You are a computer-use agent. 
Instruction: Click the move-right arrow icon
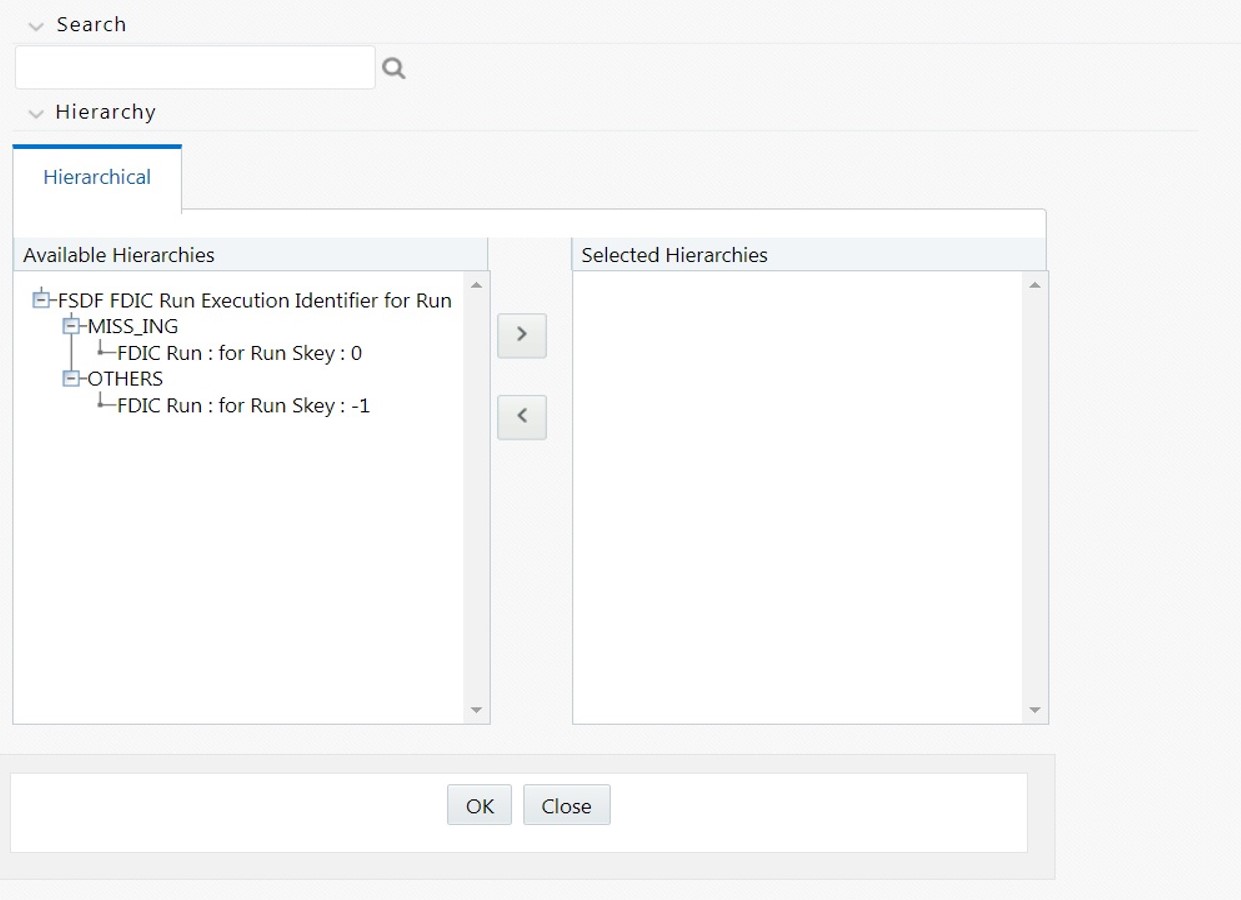pyautogui.click(x=521, y=335)
